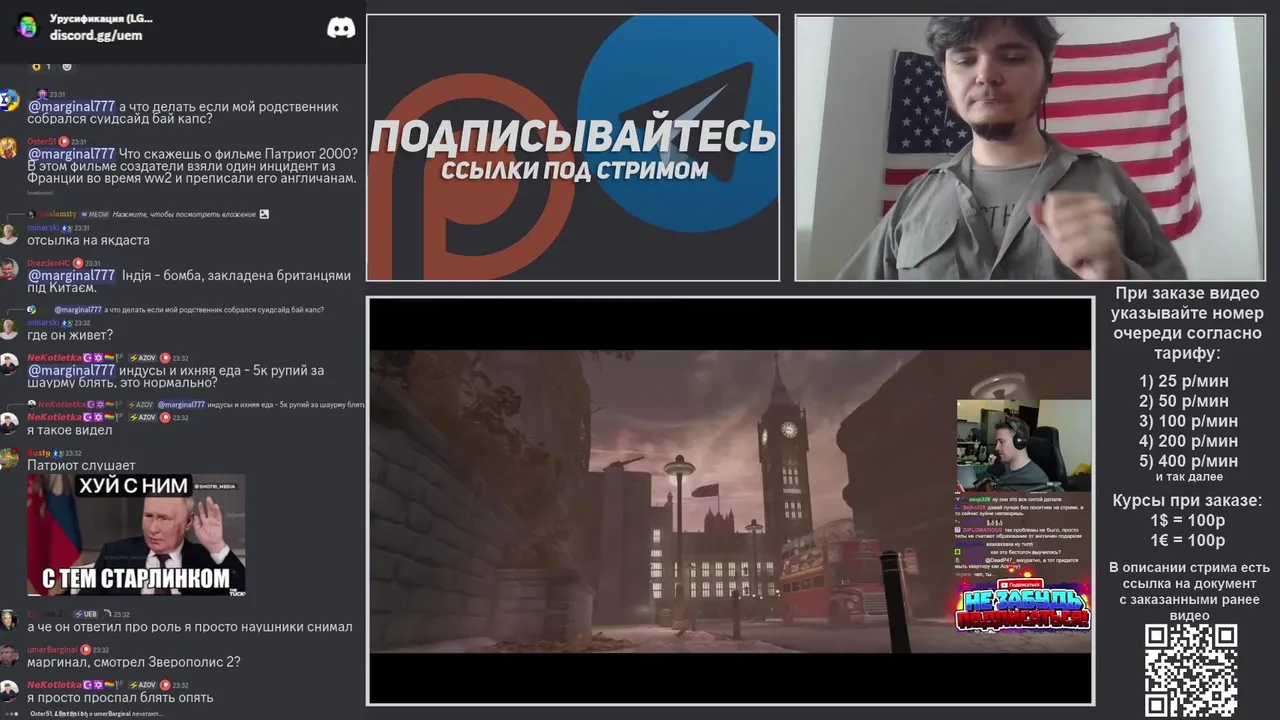
Task: Select tariff line '5) 400 р/мин'
Action: (x=1188, y=461)
